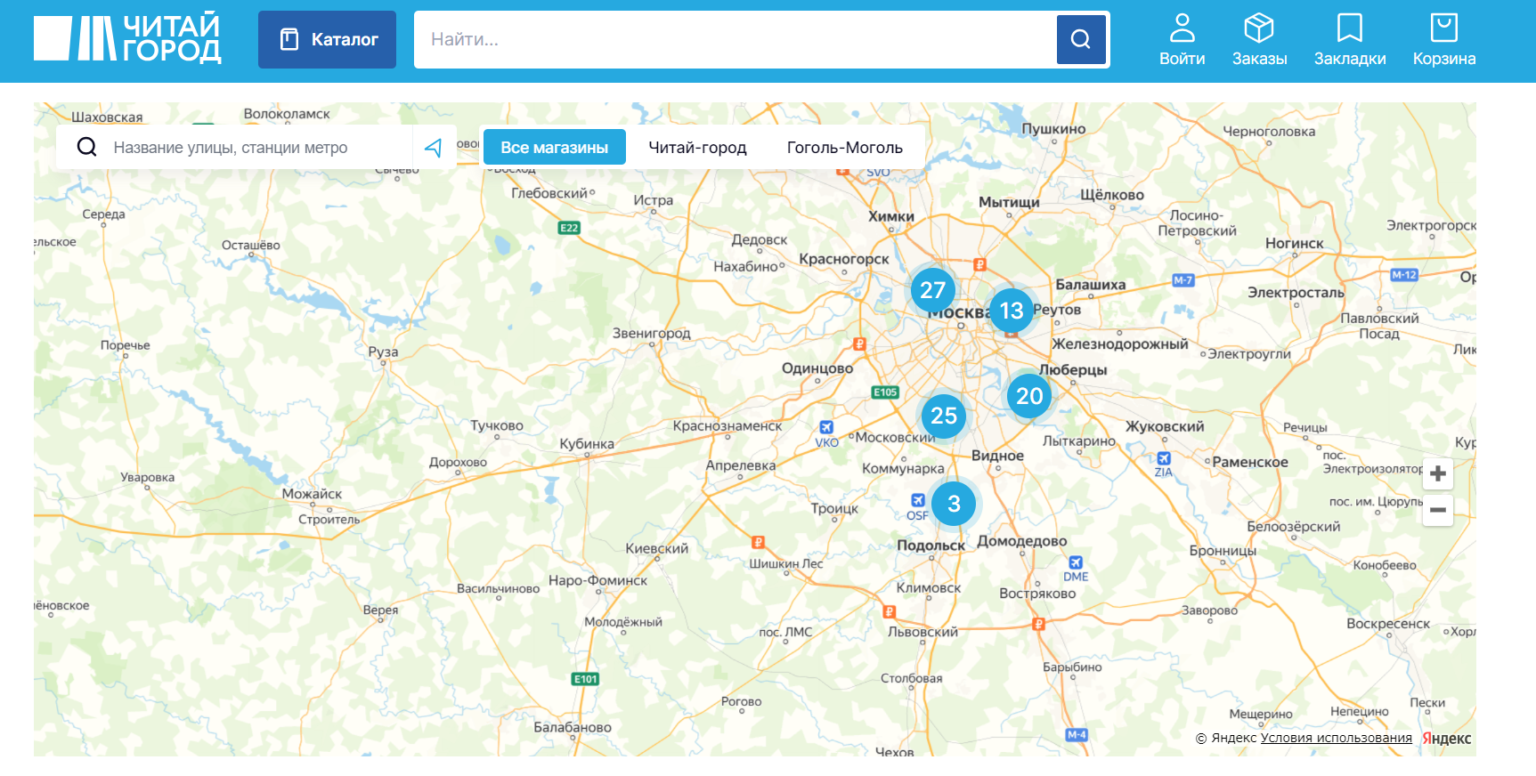Click the Кубинка town label
Viewport: 1536px width, 776px height.
(x=587, y=444)
